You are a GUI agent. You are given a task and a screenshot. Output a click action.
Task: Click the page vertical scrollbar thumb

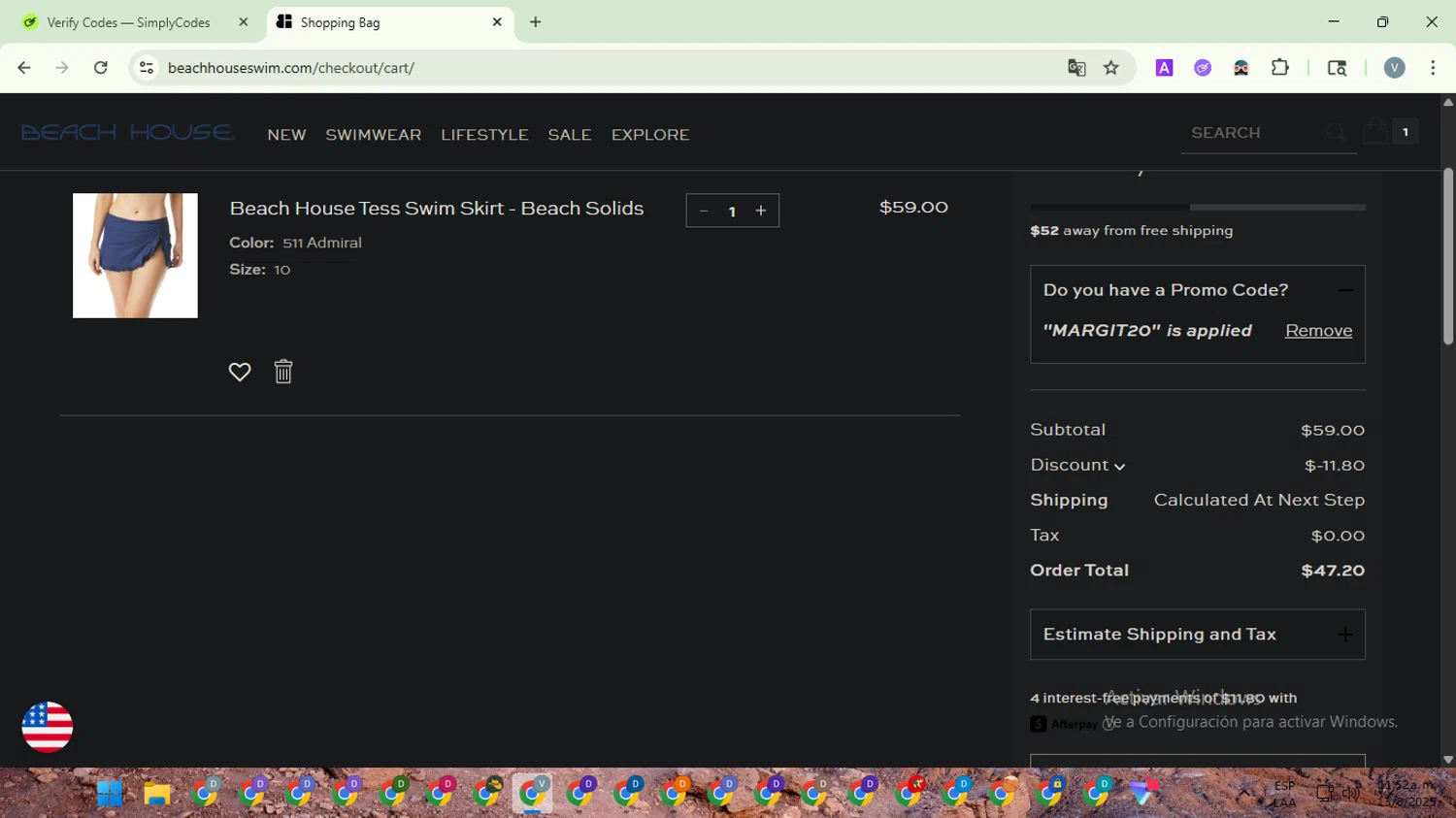(x=1448, y=256)
